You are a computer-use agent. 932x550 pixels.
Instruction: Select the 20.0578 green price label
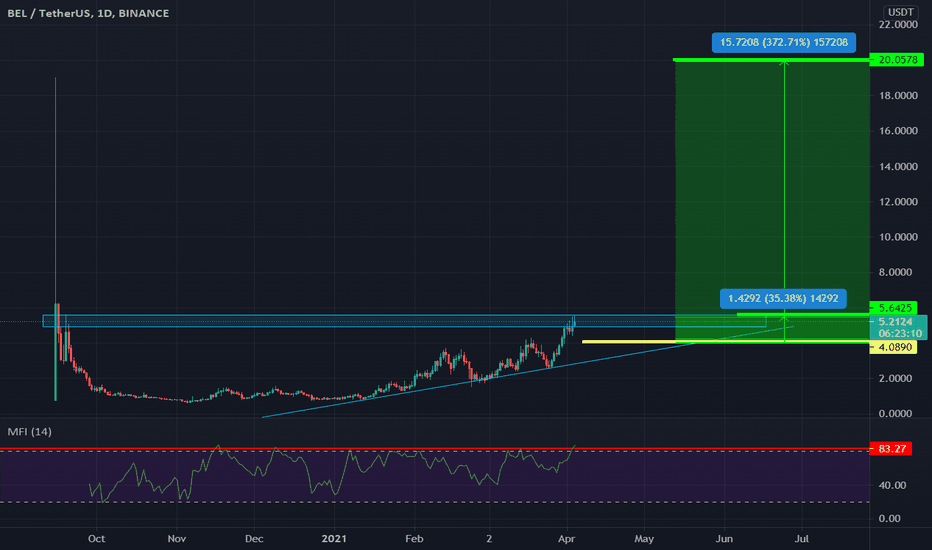(x=898, y=59)
